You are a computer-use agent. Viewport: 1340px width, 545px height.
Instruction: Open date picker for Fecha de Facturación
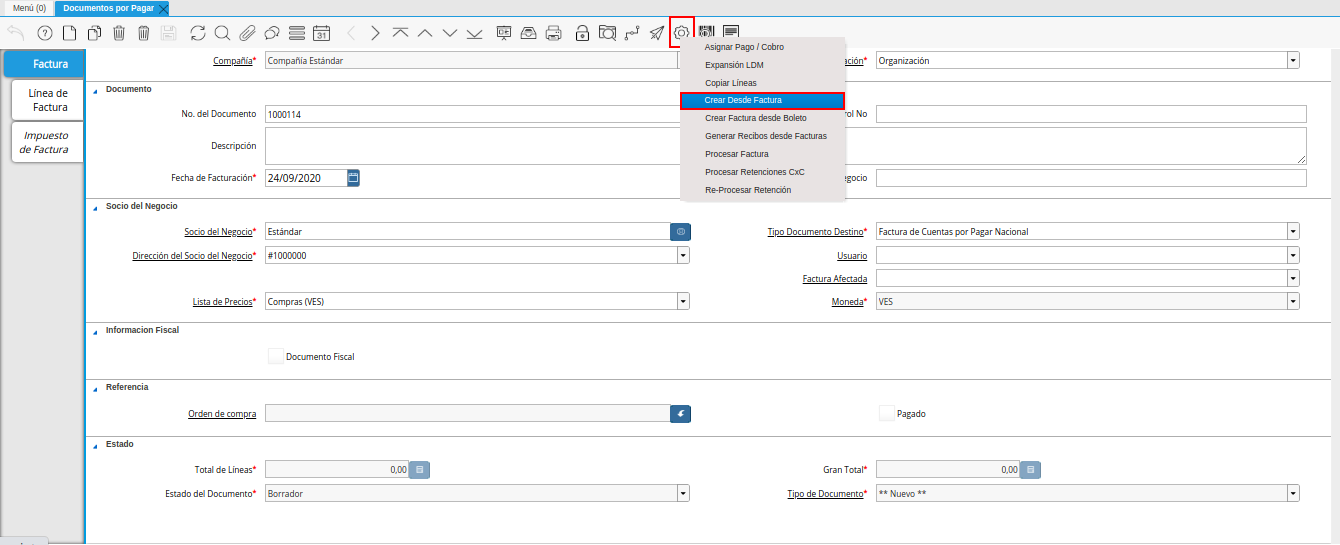click(353, 178)
